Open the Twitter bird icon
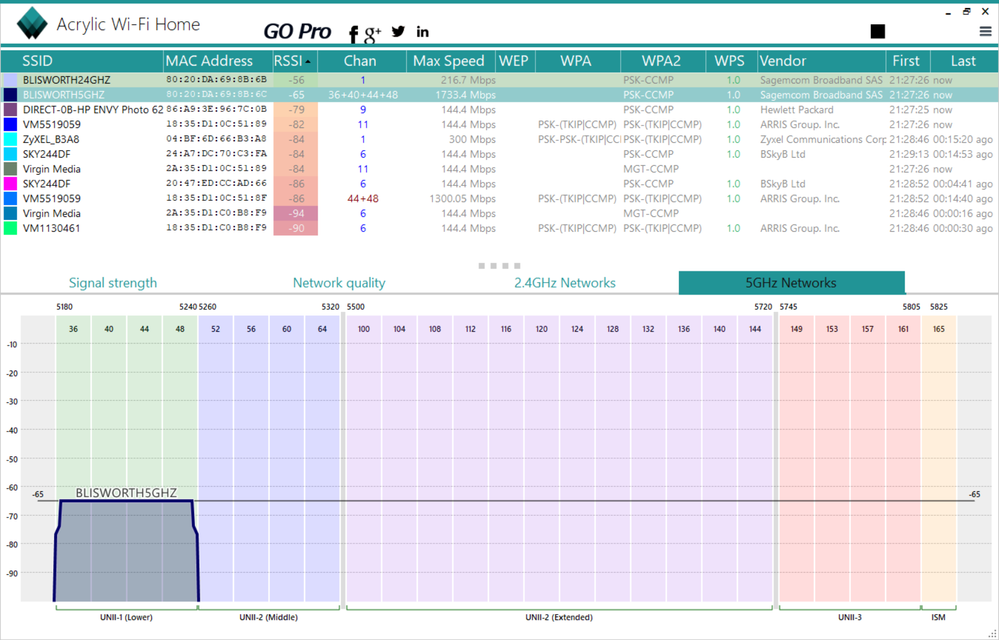999x640 pixels. coord(399,32)
